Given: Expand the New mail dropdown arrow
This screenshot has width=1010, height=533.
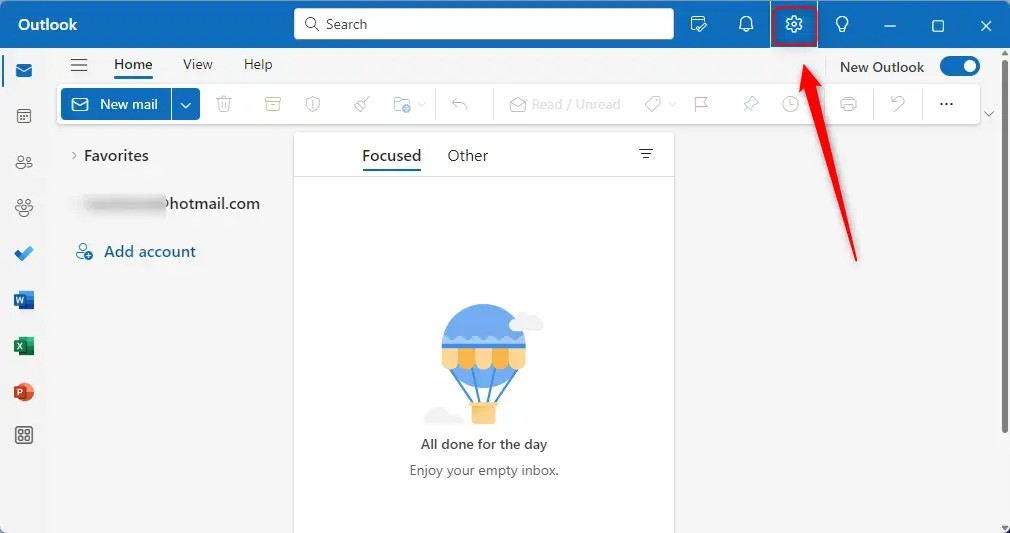Looking at the screenshot, I should (186, 104).
